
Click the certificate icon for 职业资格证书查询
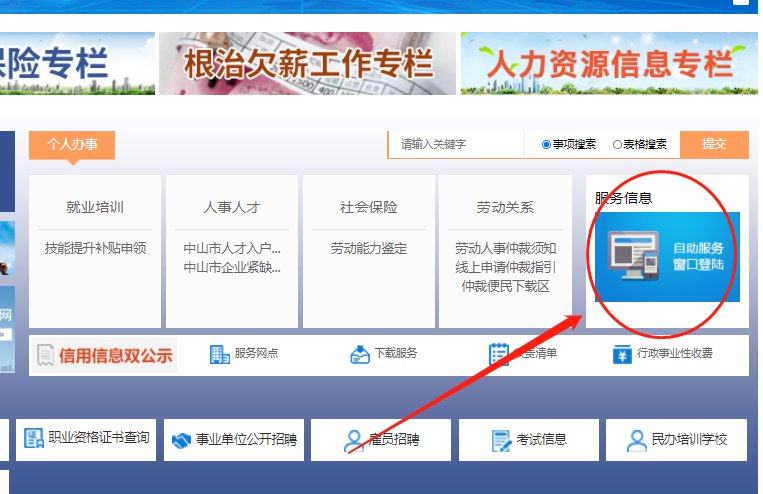[x=34, y=438]
